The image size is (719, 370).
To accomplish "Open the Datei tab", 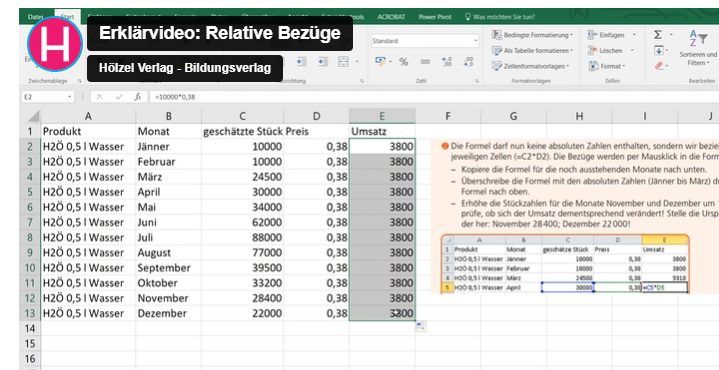I will point(35,17).
